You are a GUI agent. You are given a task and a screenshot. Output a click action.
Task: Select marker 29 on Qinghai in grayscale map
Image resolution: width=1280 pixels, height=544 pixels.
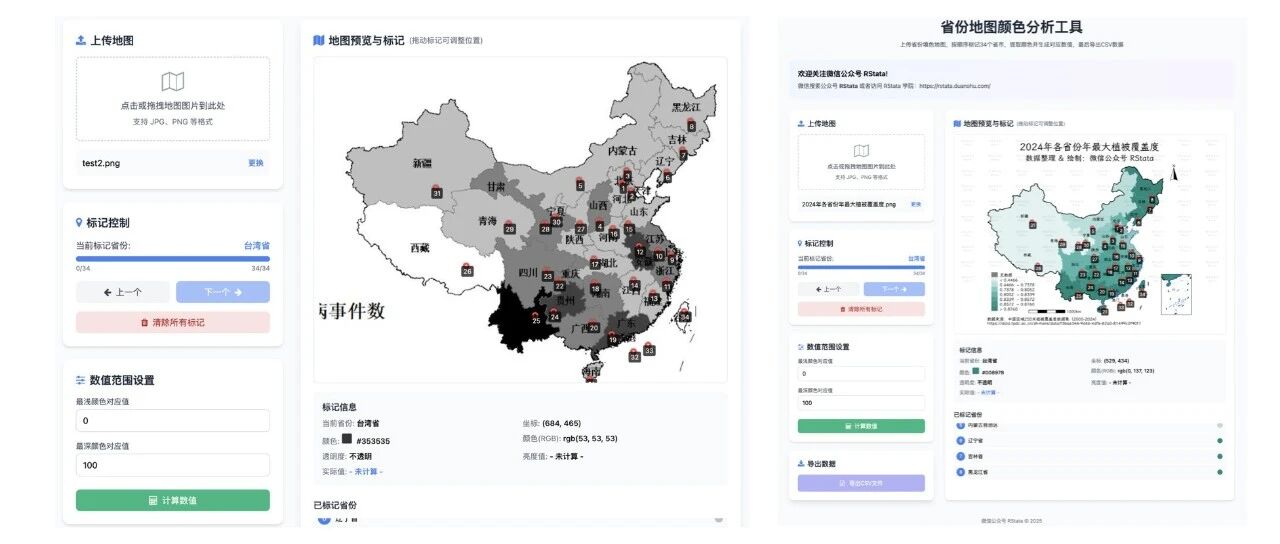point(510,228)
